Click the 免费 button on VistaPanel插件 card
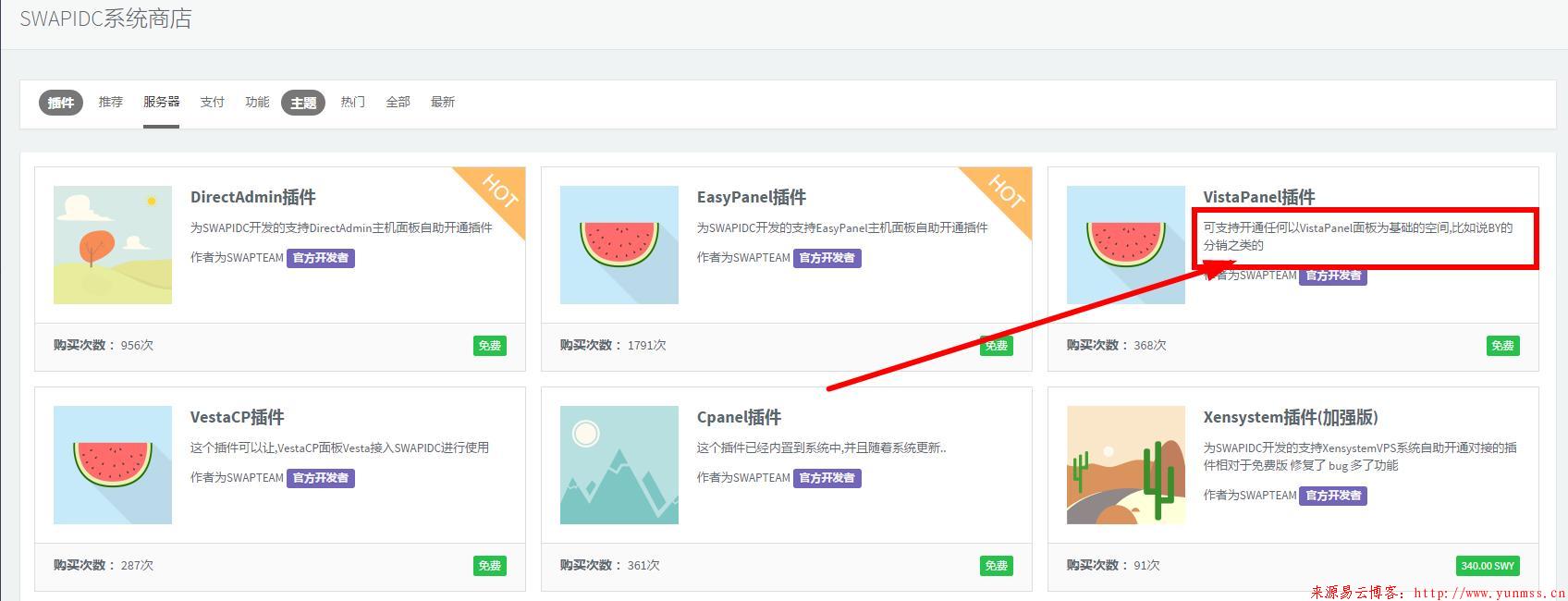Viewport: 1568px width, 601px height. pyautogui.click(x=1503, y=346)
